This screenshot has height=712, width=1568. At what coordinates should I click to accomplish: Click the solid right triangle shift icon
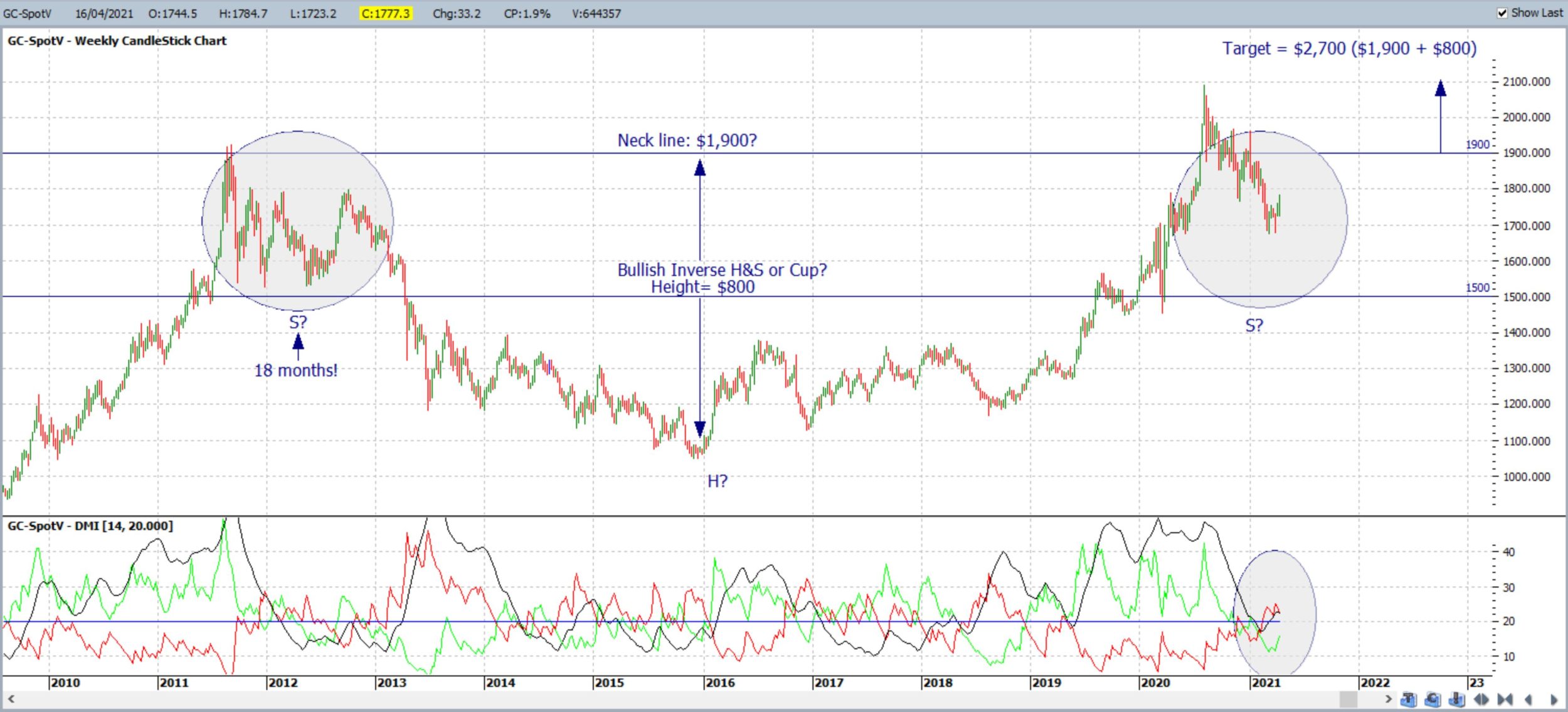click(1554, 699)
